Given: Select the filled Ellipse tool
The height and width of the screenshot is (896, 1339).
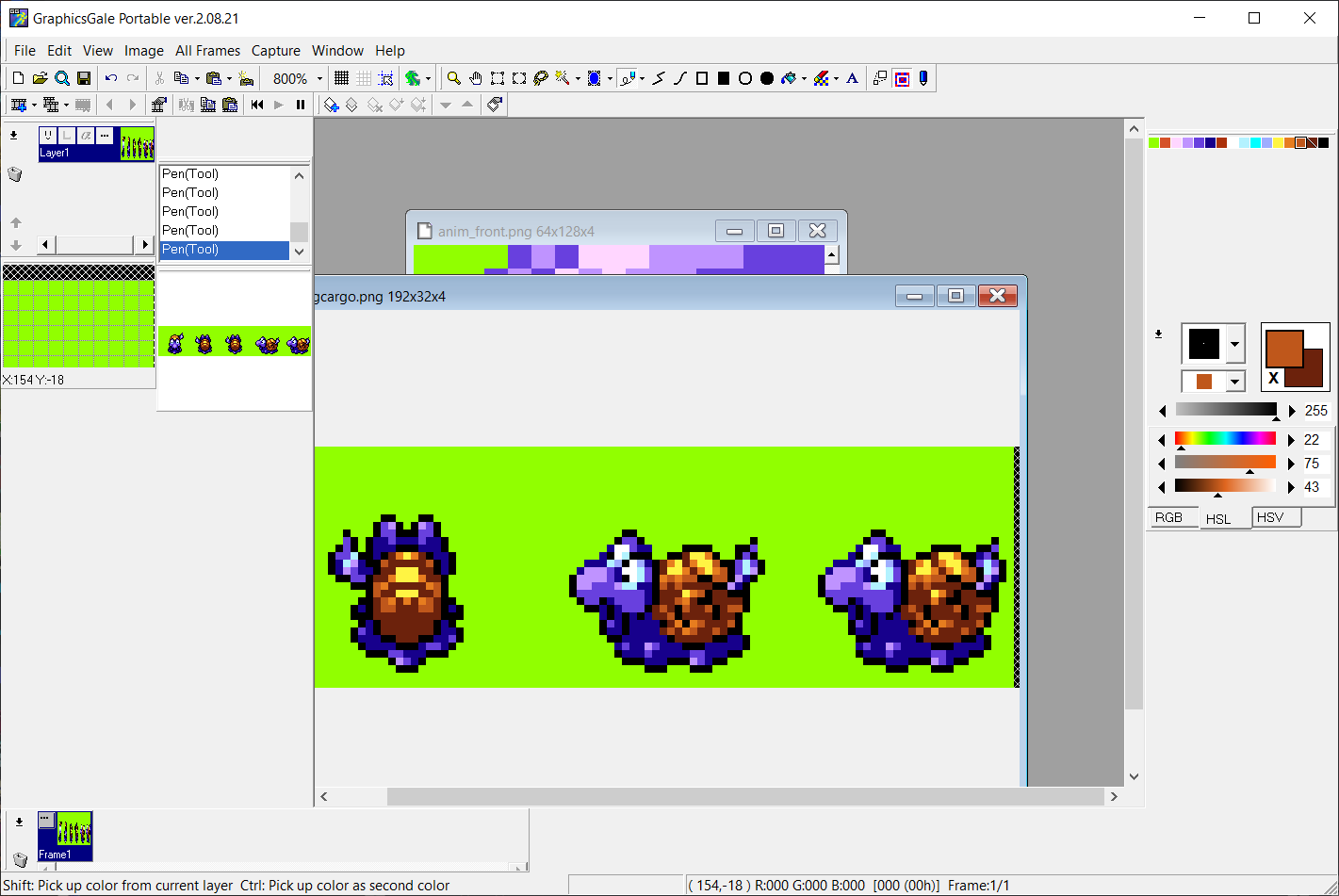Looking at the screenshot, I should (767, 78).
